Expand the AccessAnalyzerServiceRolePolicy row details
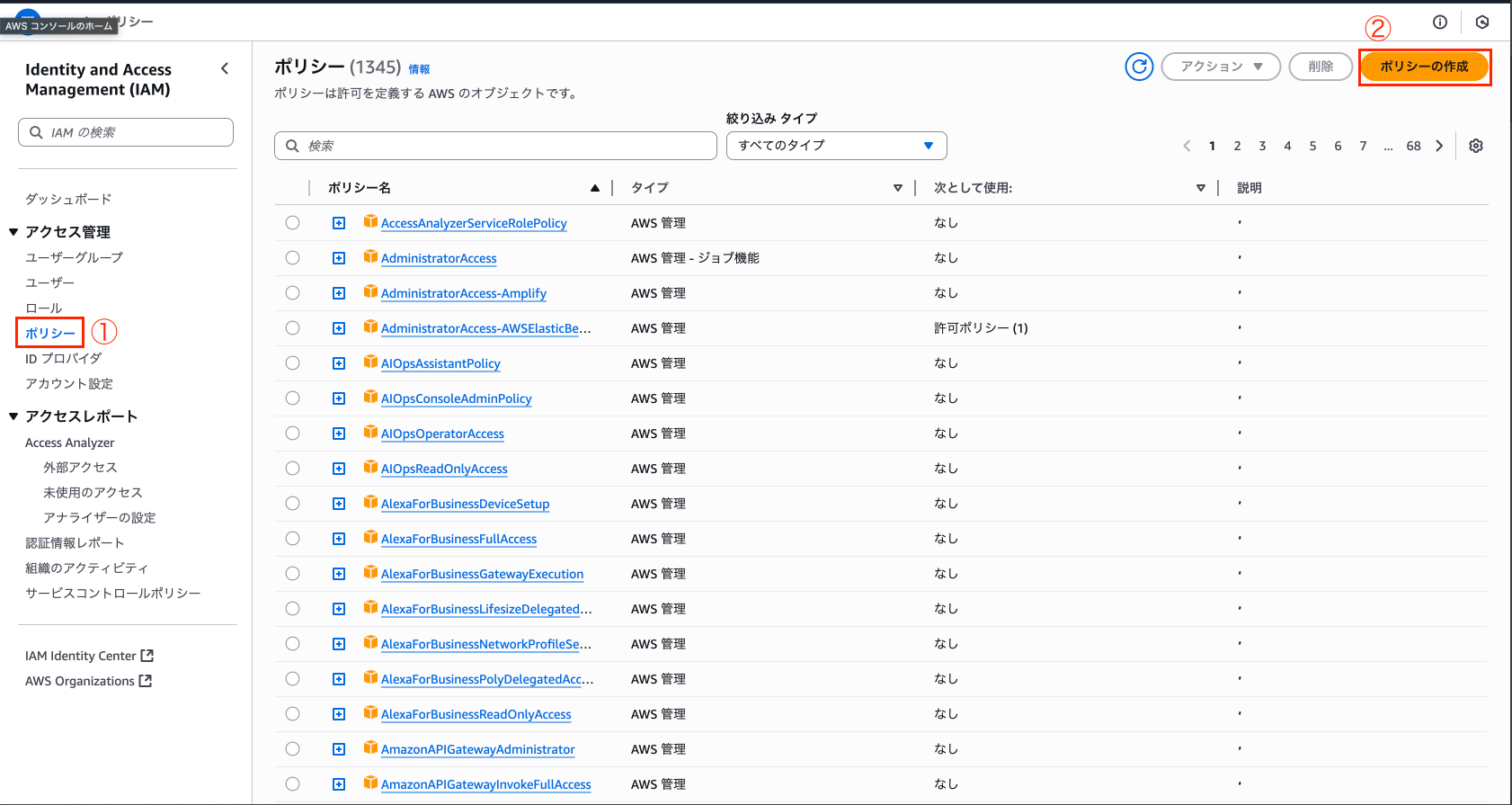 coord(339,223)
